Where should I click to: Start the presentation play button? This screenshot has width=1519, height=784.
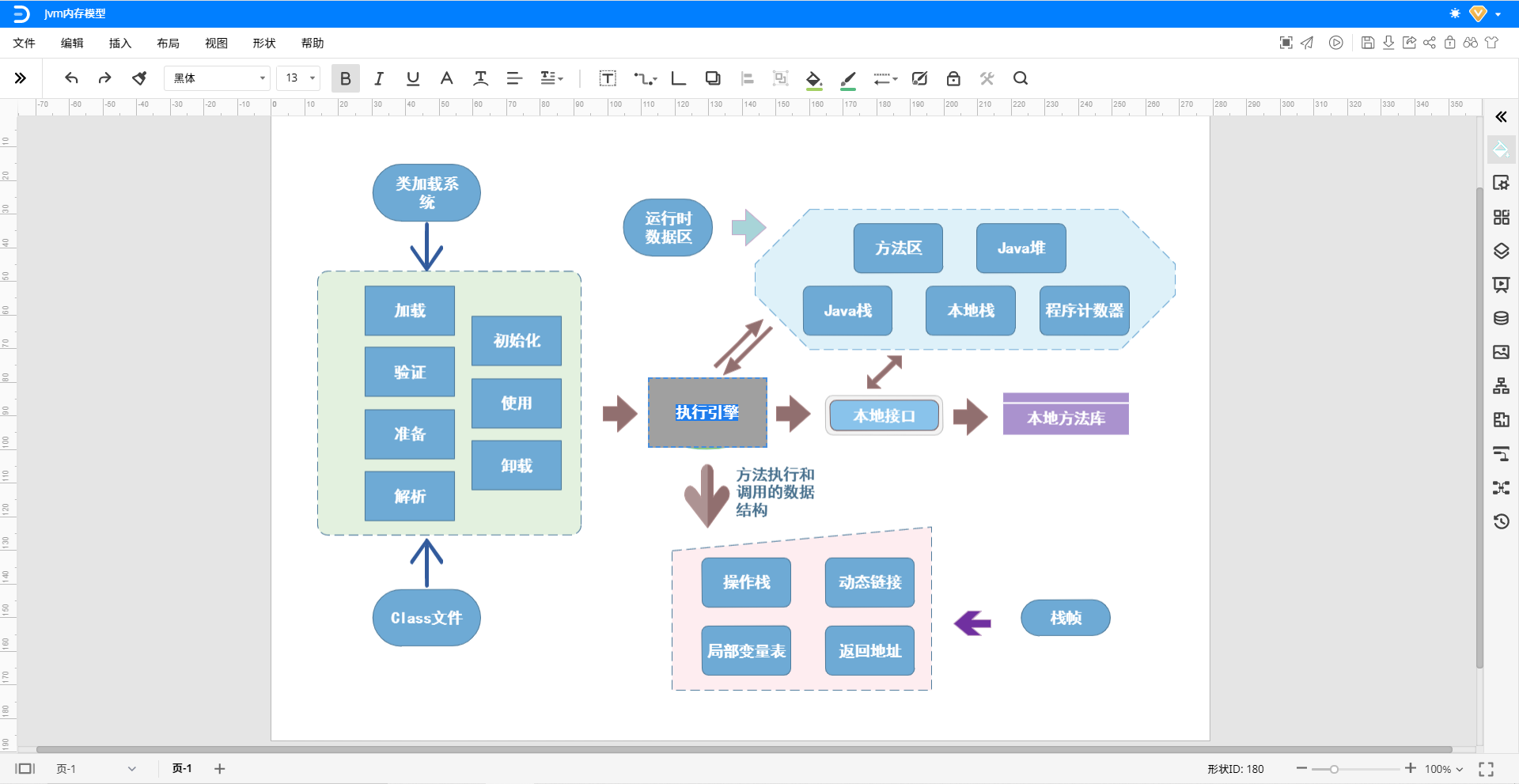[1335, 43]
